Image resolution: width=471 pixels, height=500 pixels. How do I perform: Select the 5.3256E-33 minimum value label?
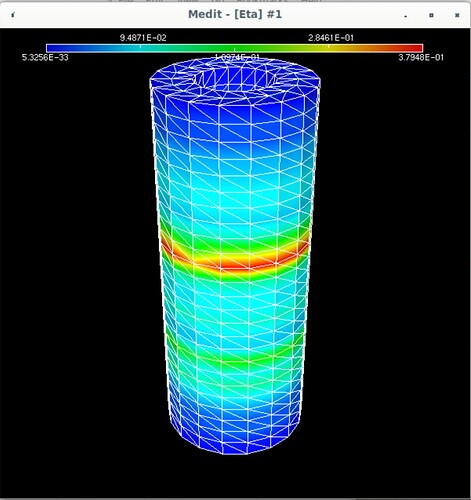tap(45, 58)
